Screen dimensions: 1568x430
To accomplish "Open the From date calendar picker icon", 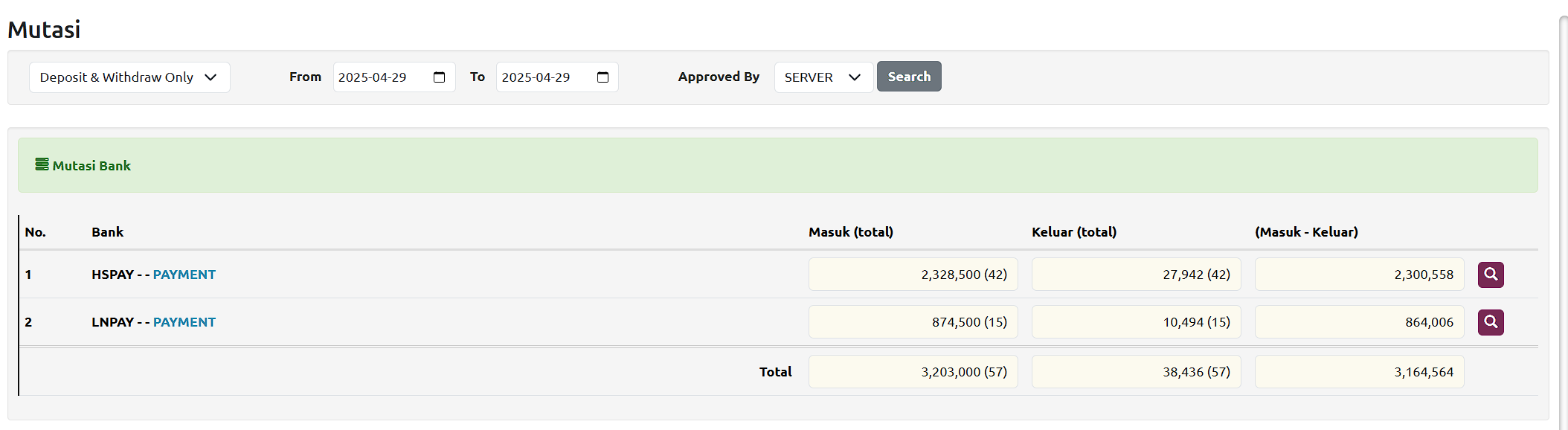I will click(x=439, y=77).
